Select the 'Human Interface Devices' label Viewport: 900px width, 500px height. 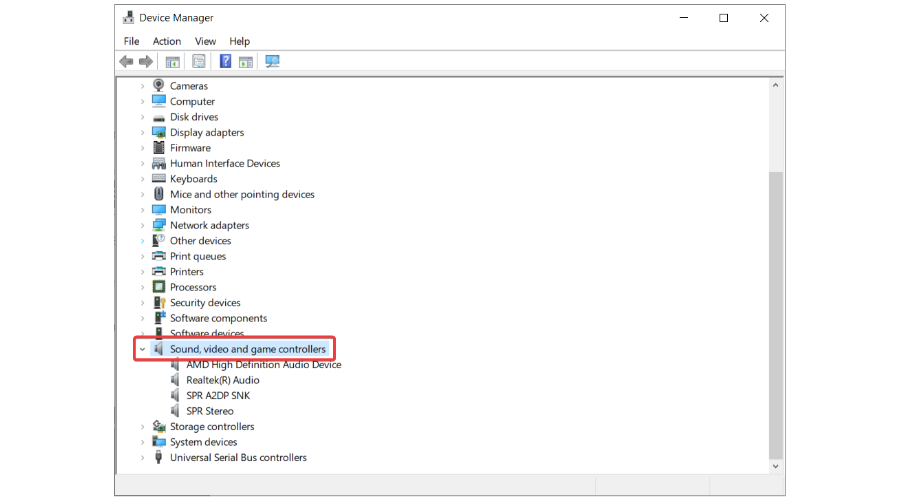[225, 163]
